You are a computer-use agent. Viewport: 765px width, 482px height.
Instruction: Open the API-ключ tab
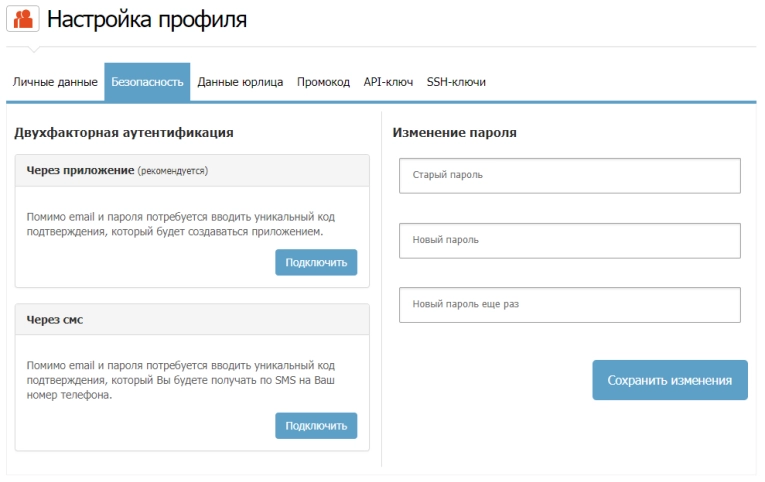click(x=388, y=82)
